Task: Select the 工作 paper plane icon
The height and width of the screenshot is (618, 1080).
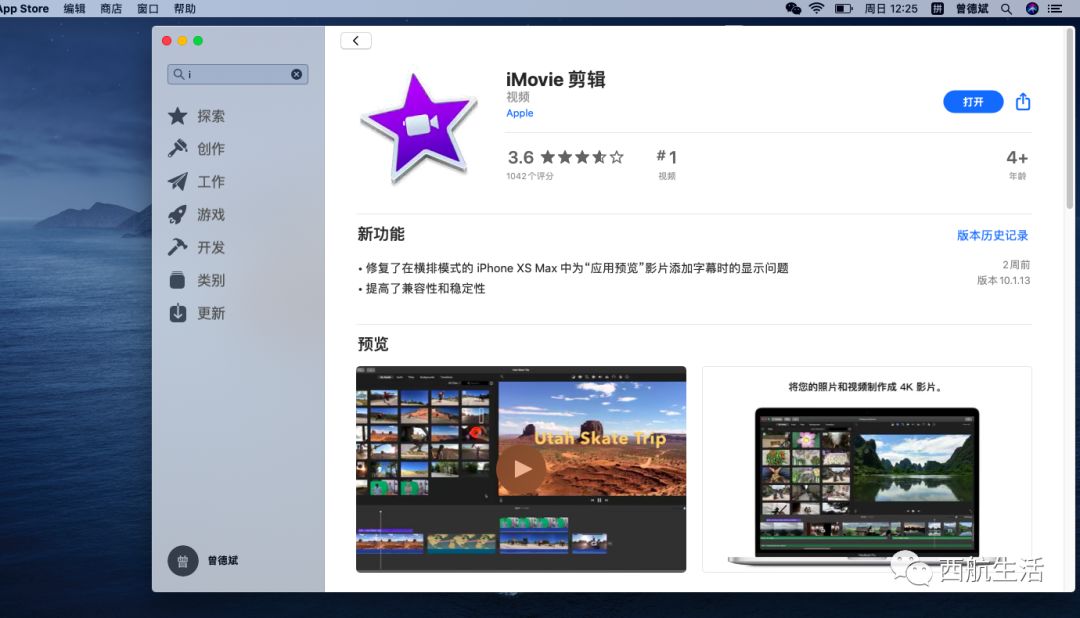Action: (x=178, y=181)
